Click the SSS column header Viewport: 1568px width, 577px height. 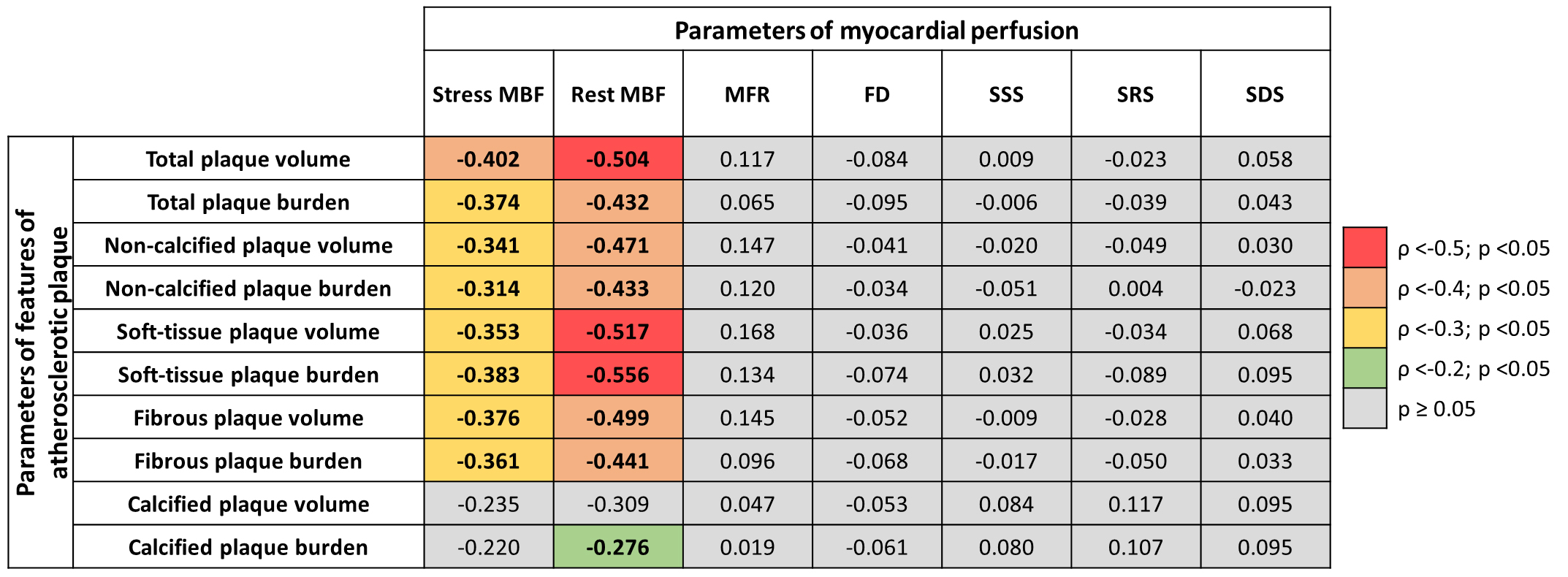click(x=1006, y=94)
